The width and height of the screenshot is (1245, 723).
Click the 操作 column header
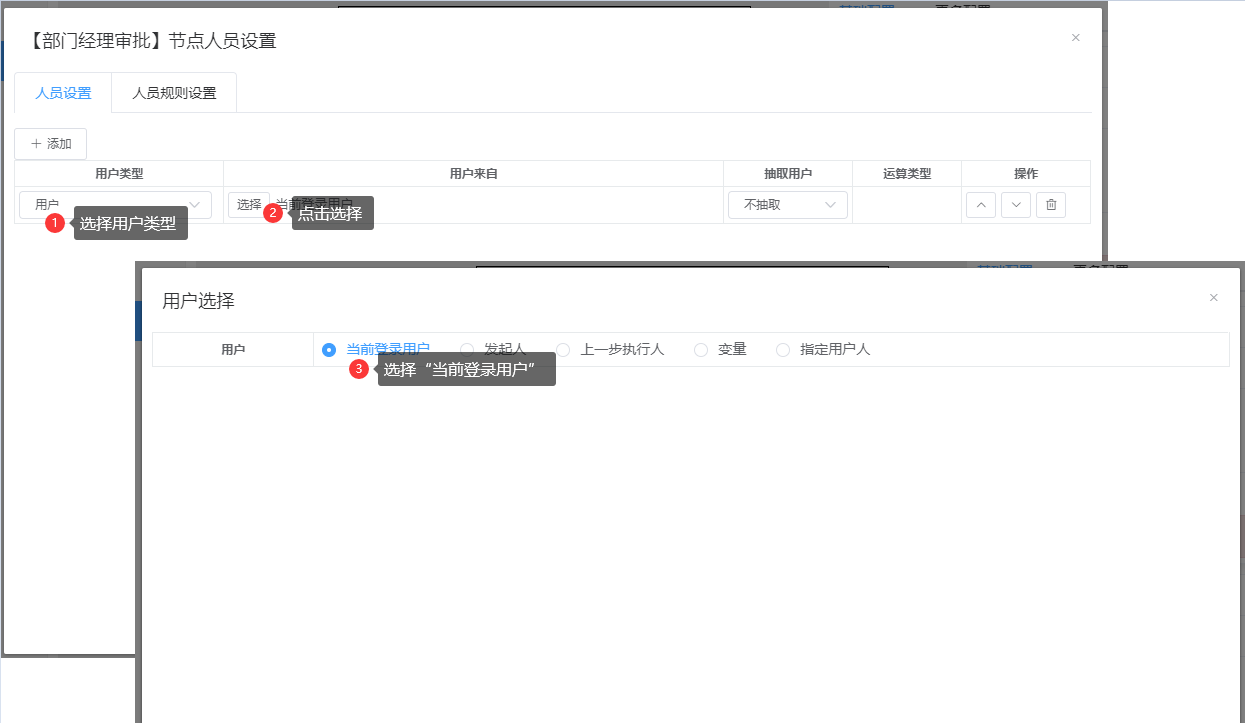(x=1026, y=174)
